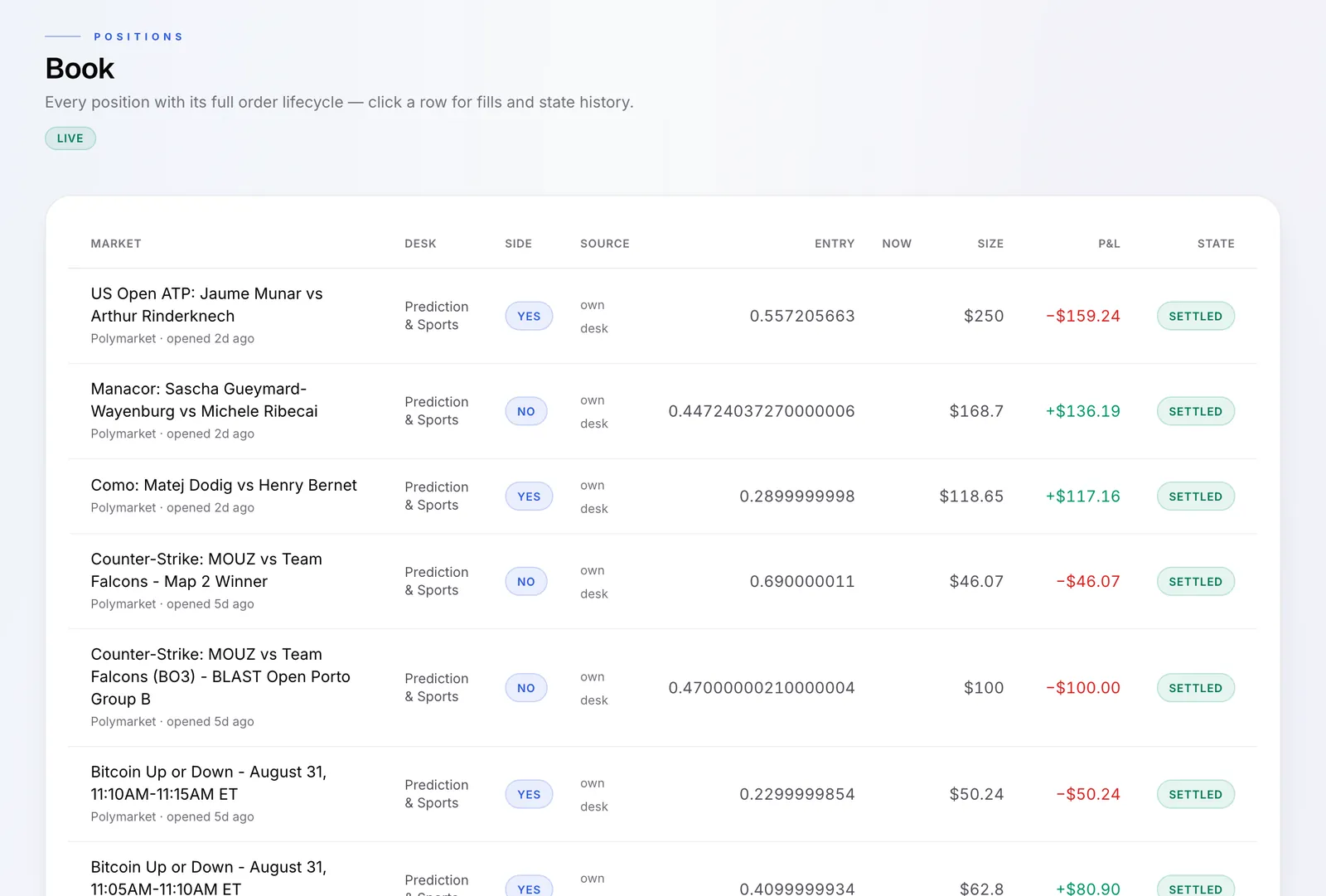Viewport: 1326px width, 896px height.
Task: Open the Jaume Munar vs Arthur Rinderknech market row
Action: click(x=662, y=316)
